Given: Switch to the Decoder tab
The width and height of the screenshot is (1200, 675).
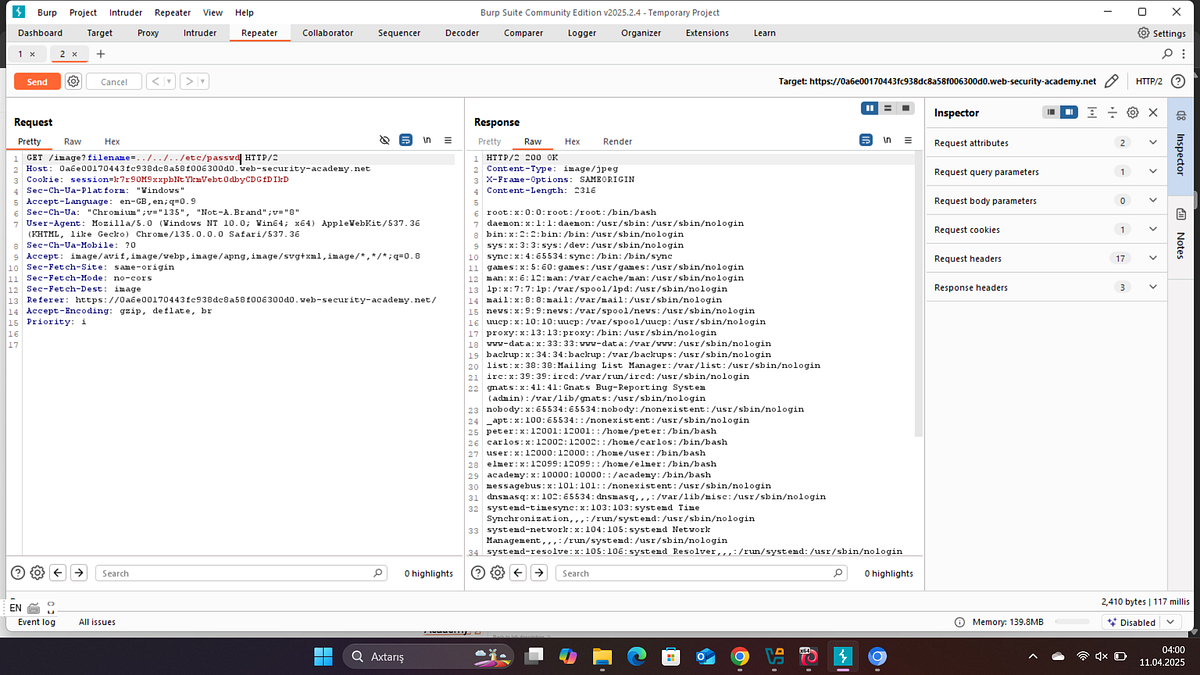Looking at the screenshot, I should coord(461,32).
